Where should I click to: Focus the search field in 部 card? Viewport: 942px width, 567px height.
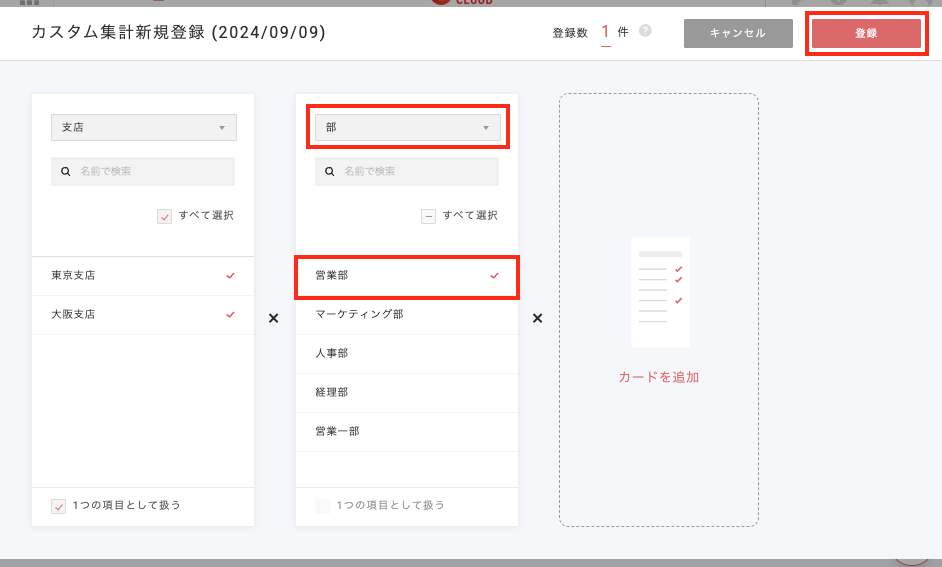click(407, 171)
